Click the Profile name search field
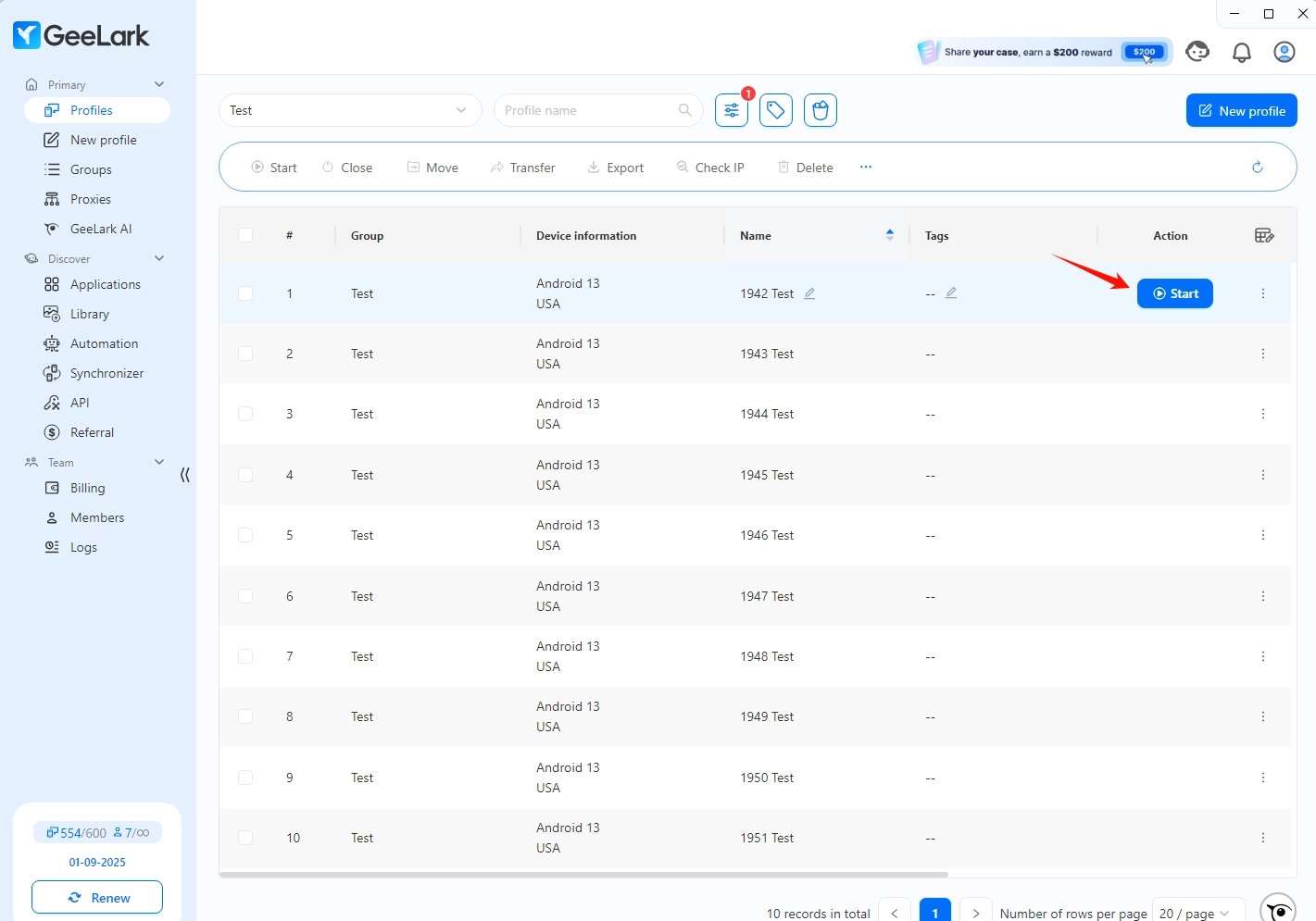1316x921 pixels. click(593, 109)
